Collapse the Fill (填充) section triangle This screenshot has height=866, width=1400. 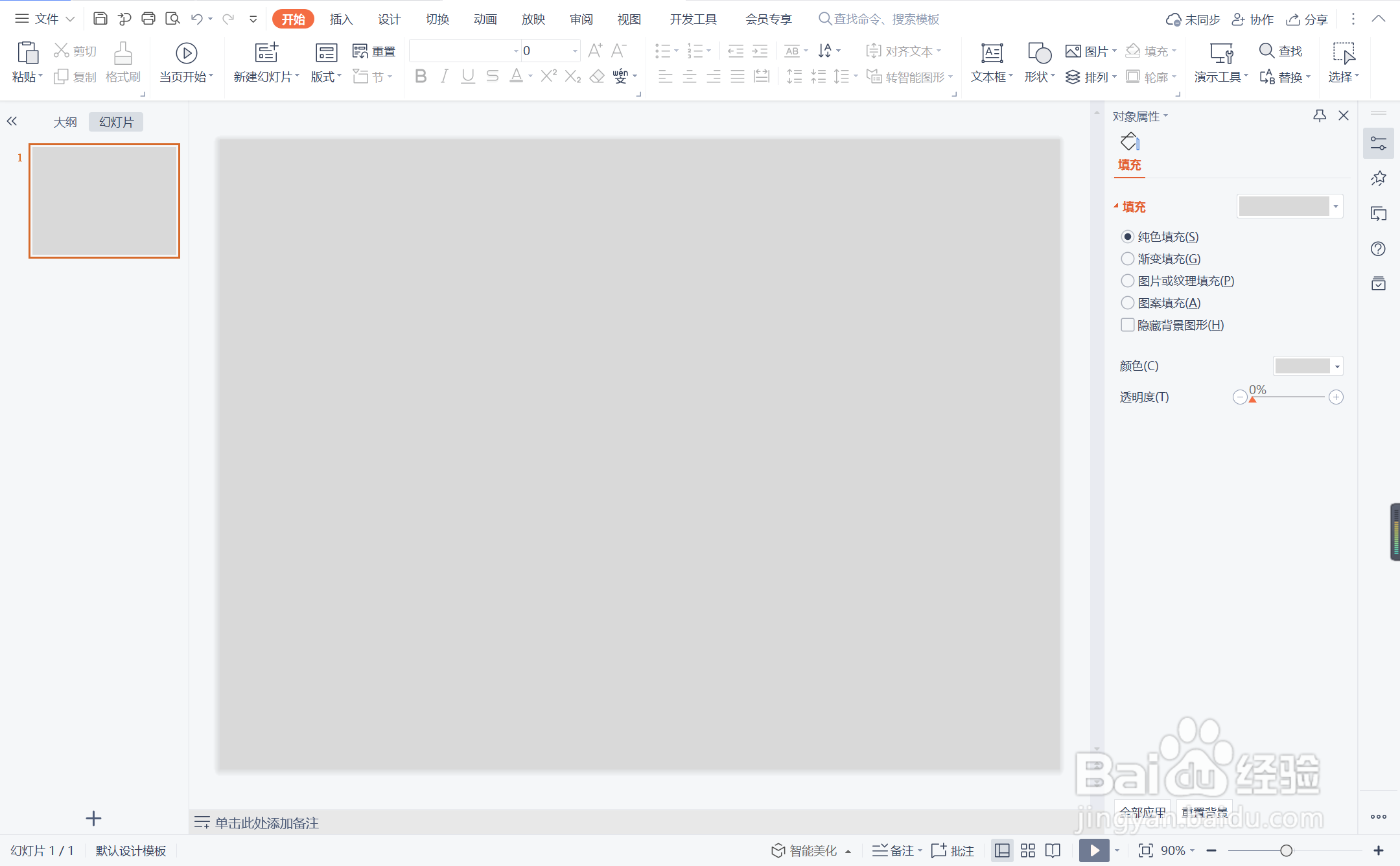(x=1116, y=206)
